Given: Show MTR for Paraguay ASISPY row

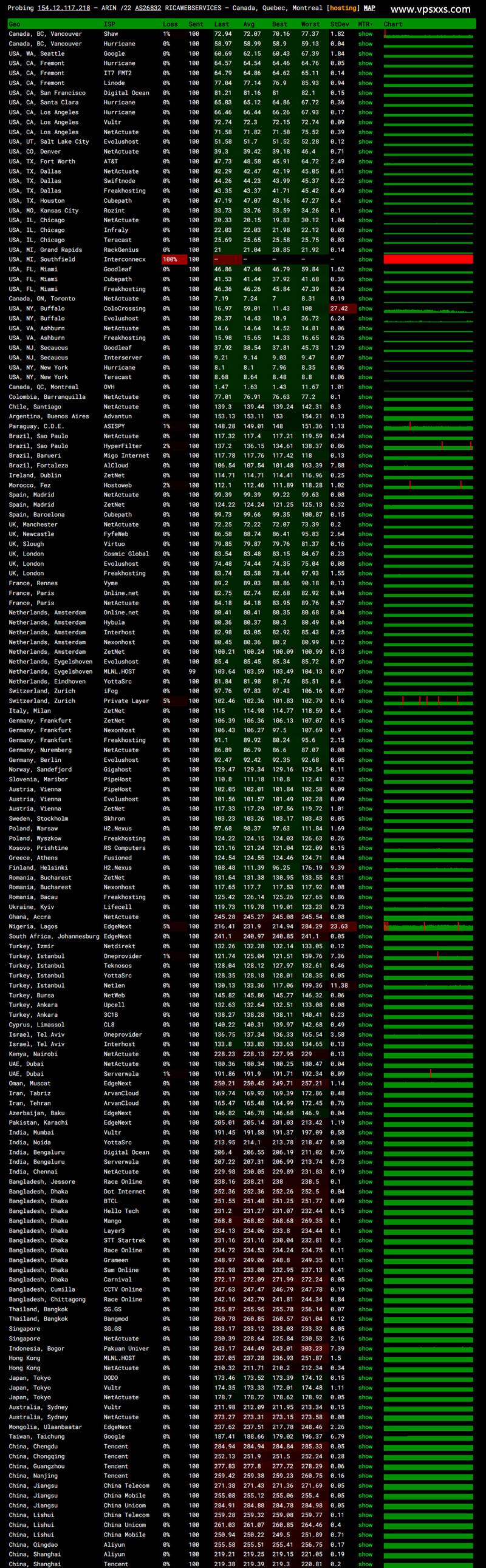Looking at the screenshot, I should tap(366, 426).
